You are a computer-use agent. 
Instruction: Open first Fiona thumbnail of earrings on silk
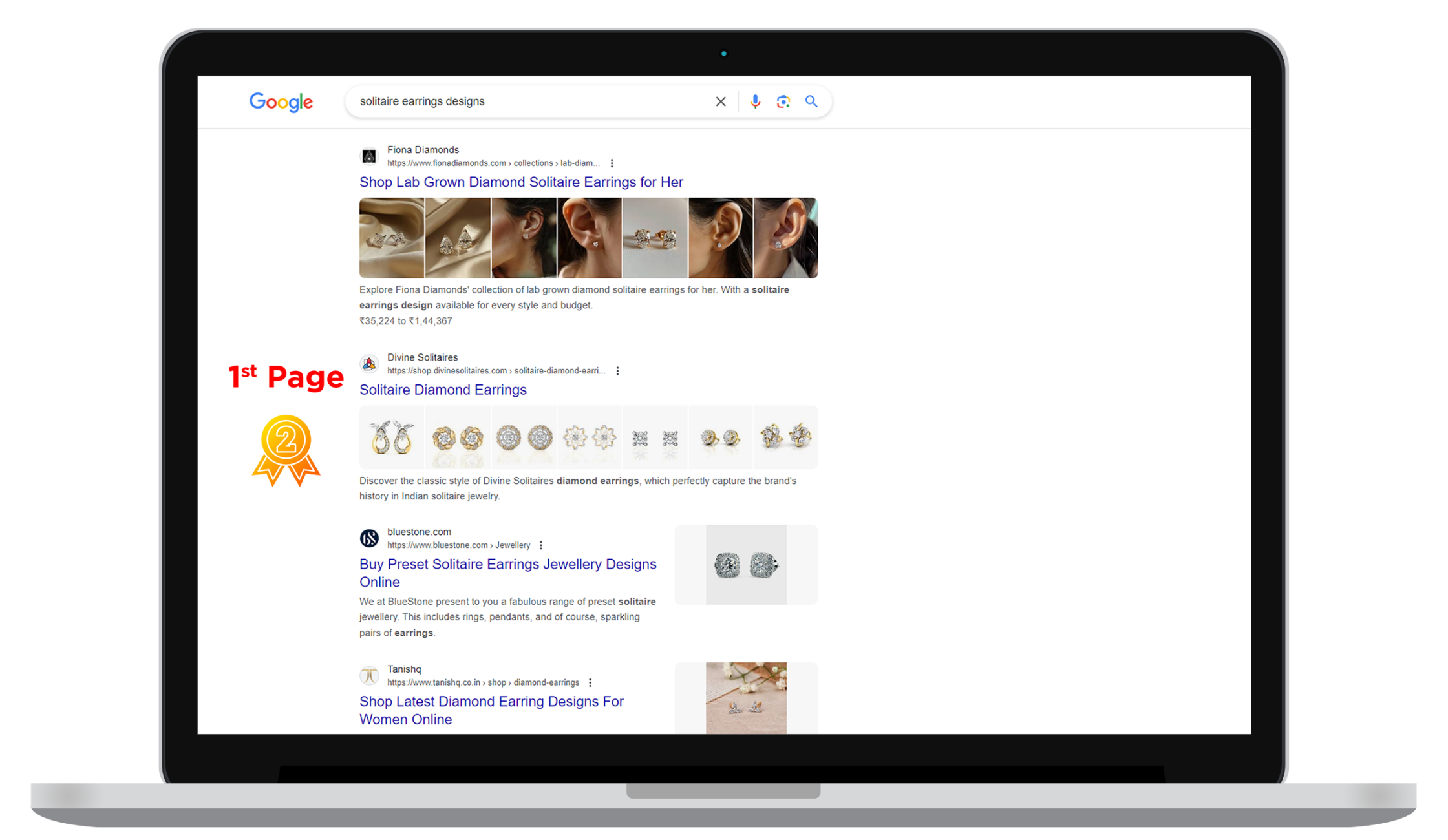click(x=392, y=238)
